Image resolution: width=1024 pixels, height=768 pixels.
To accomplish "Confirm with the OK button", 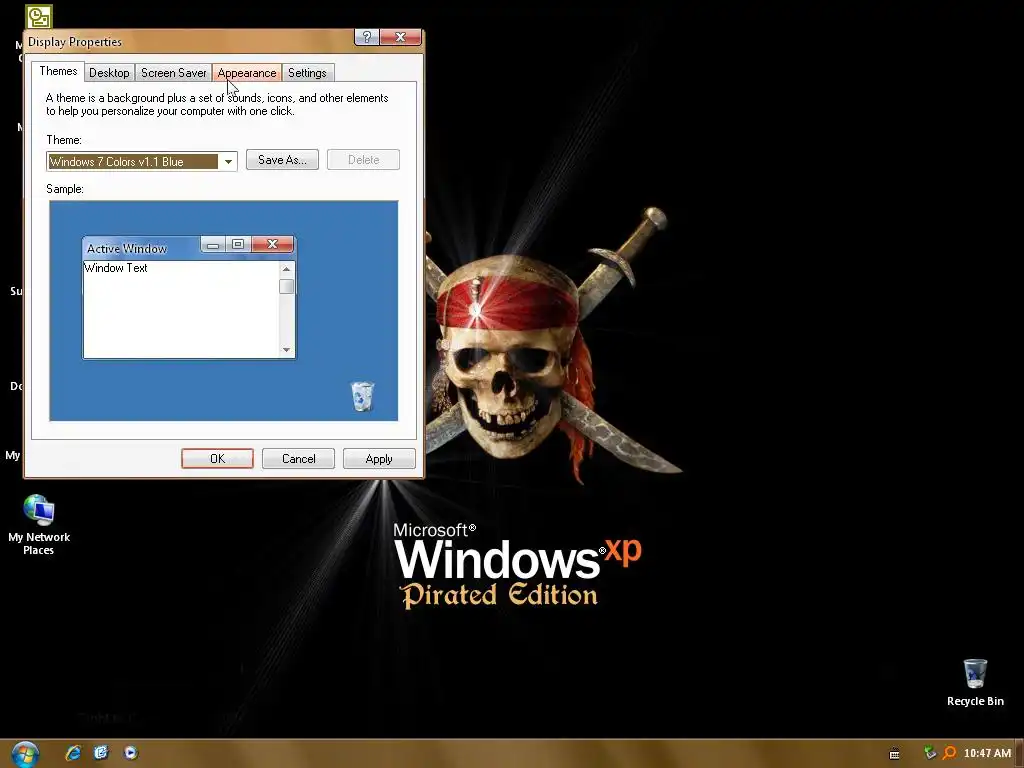I will point(217,458).
